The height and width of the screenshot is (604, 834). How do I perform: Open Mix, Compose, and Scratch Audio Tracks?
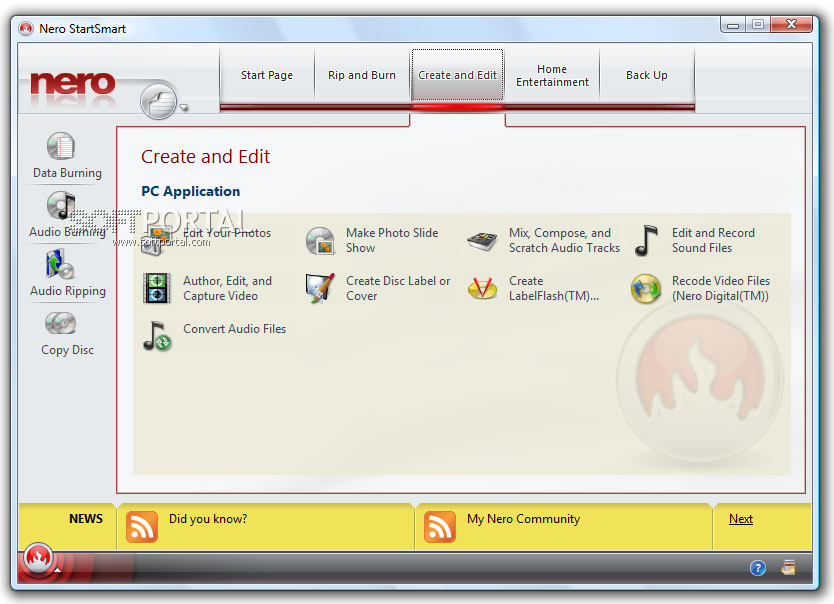[564, 240]
